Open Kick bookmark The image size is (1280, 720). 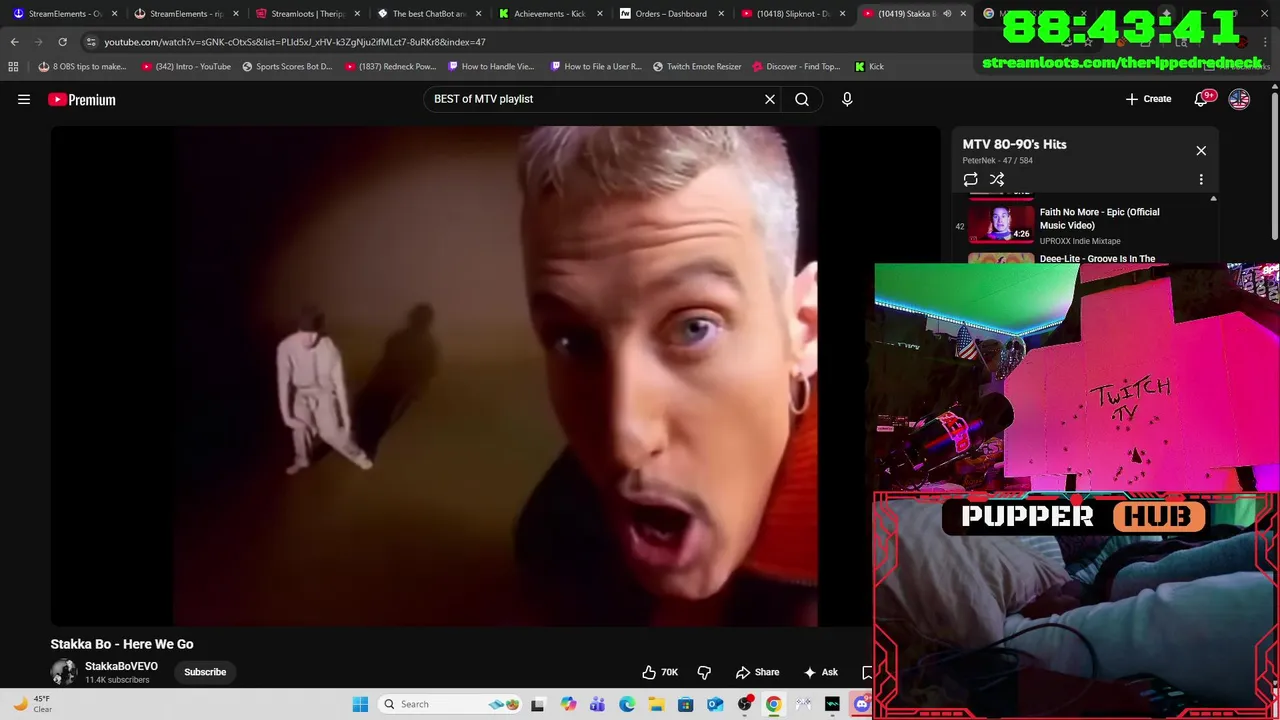(869, 66)
